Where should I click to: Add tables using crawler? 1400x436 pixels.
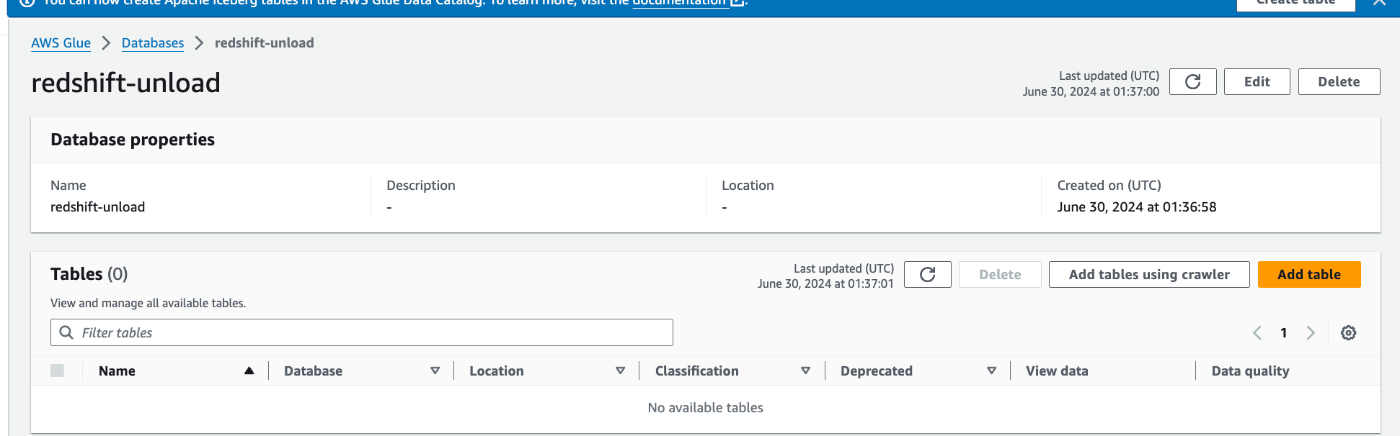click(x=1149, y=274)
